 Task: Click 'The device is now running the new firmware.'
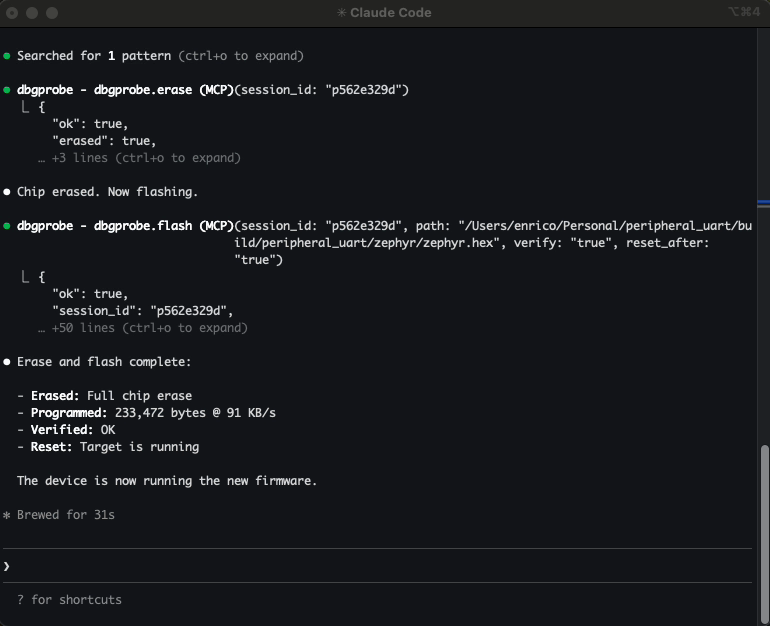[x=167, y=481]
